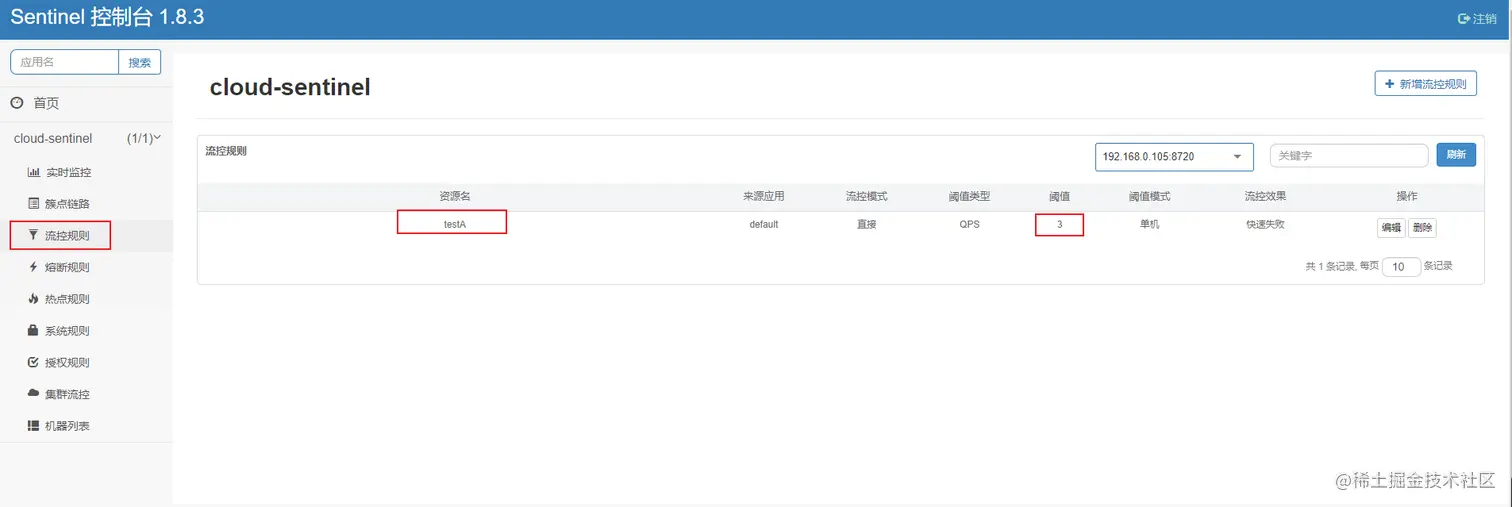Click the 删除 delete button for testA
This screenshot has width=1512, height=507.
click(x=1422, y=228)
